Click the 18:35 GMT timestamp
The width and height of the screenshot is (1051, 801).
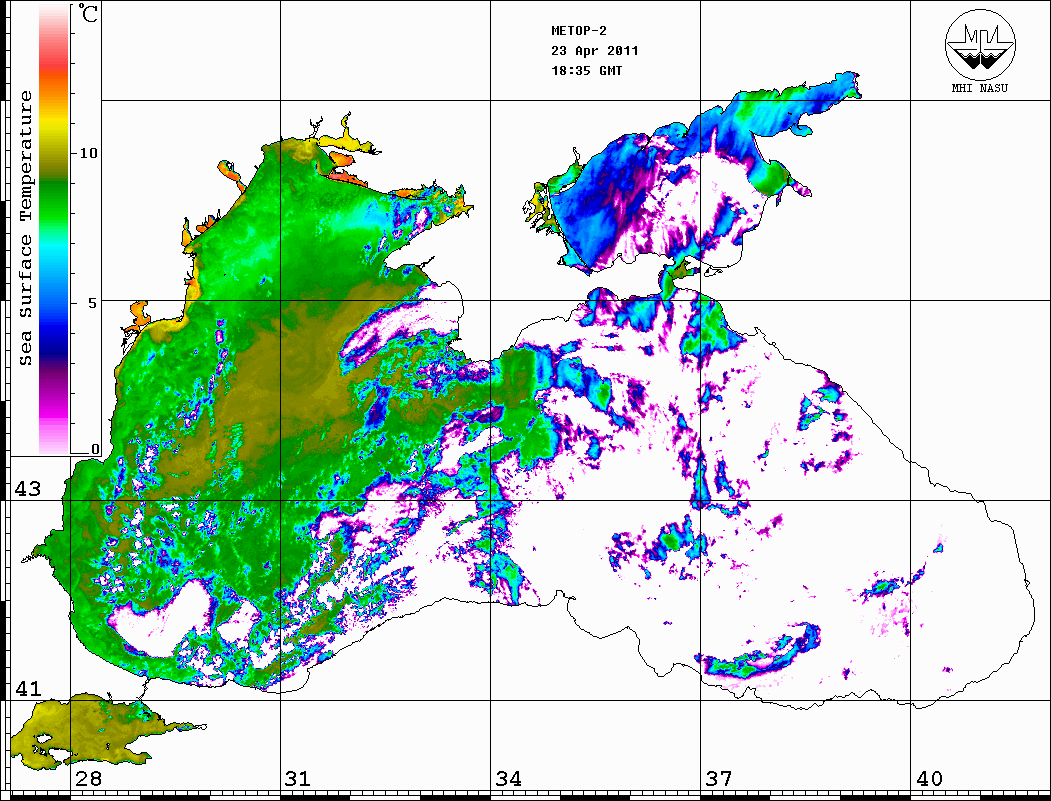(586, 71)
